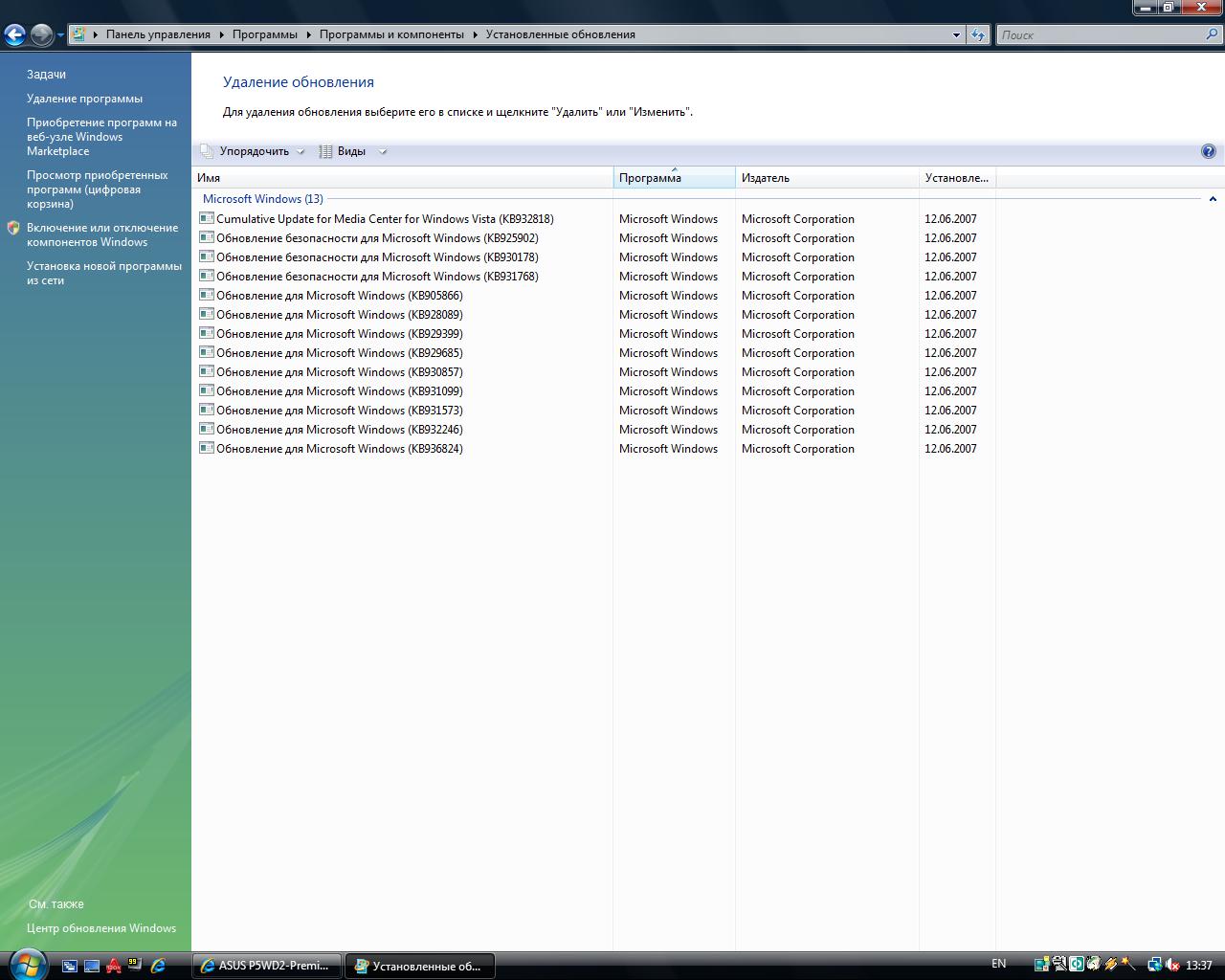Open the Удаление программы link
The height and width of the screenshot is (980, 1225).
(x=84, y=99)
